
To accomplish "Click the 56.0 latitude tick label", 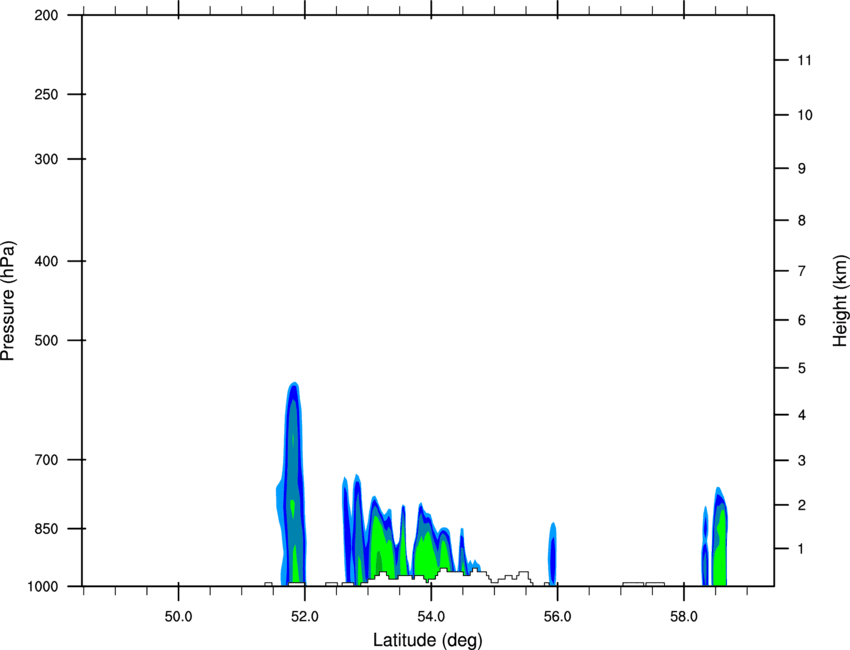I will (558, 617).
